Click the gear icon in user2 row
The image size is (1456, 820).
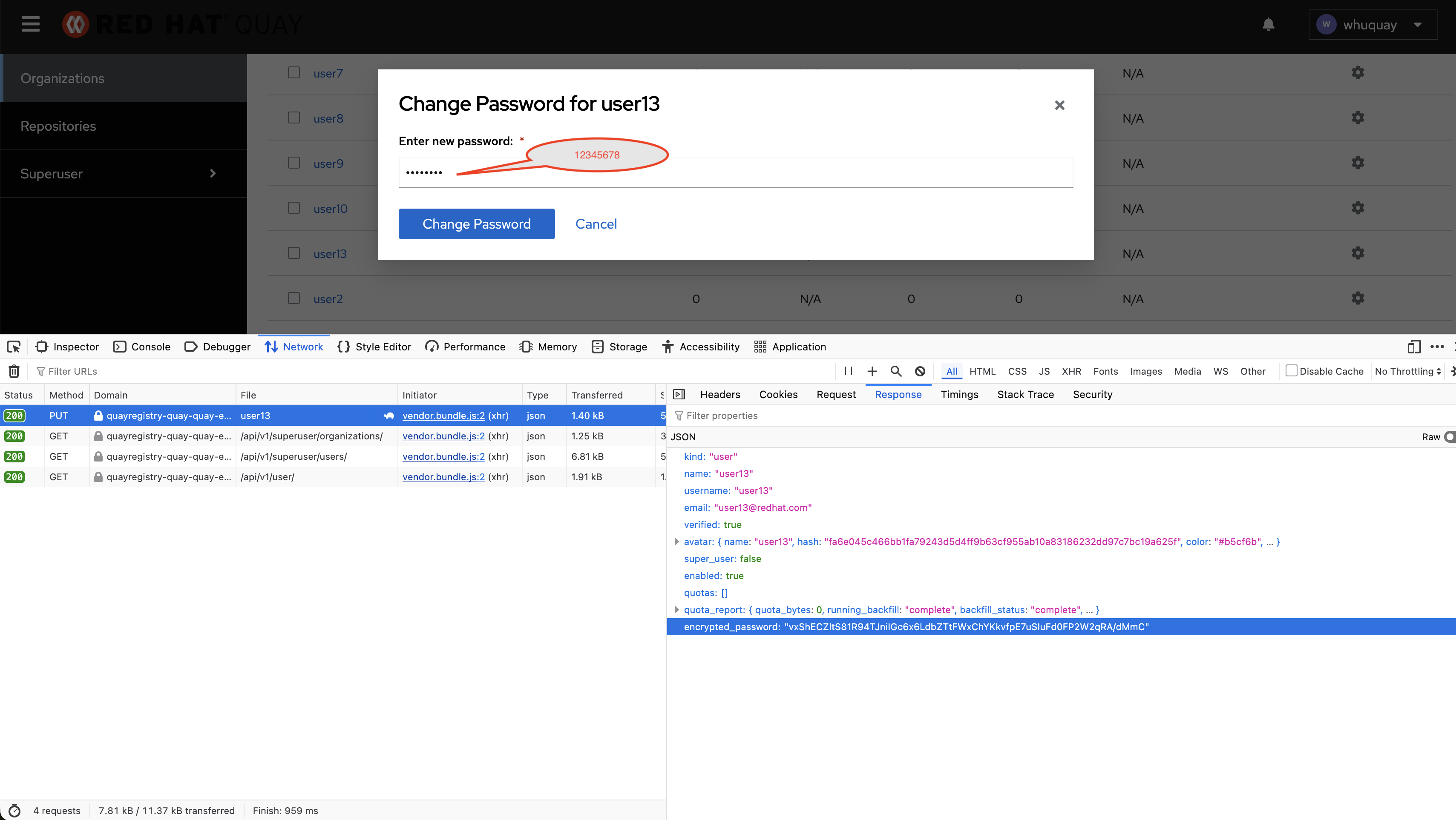coord(1358,298)
